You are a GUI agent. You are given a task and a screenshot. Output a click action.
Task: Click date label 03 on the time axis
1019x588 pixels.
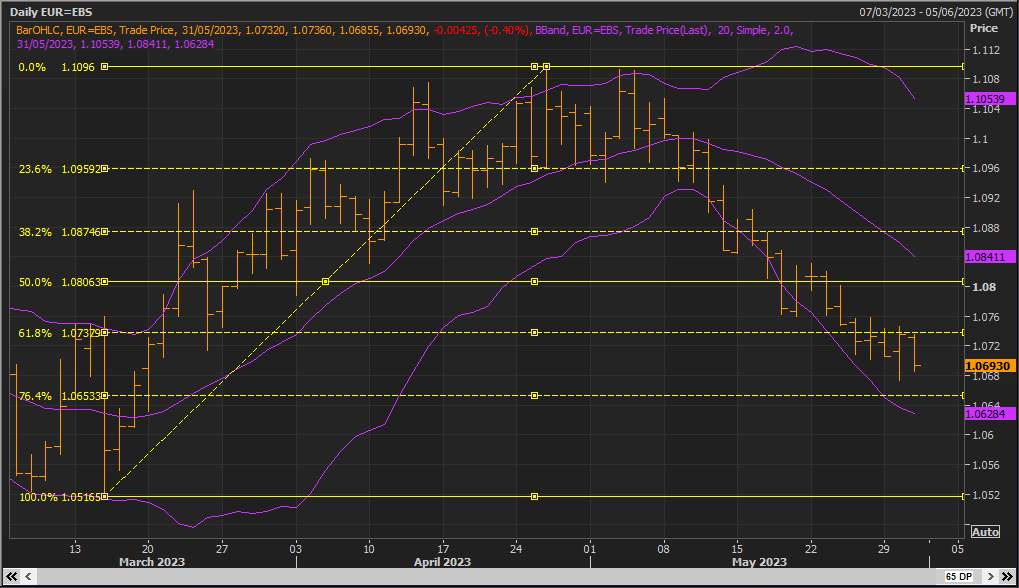296,549
